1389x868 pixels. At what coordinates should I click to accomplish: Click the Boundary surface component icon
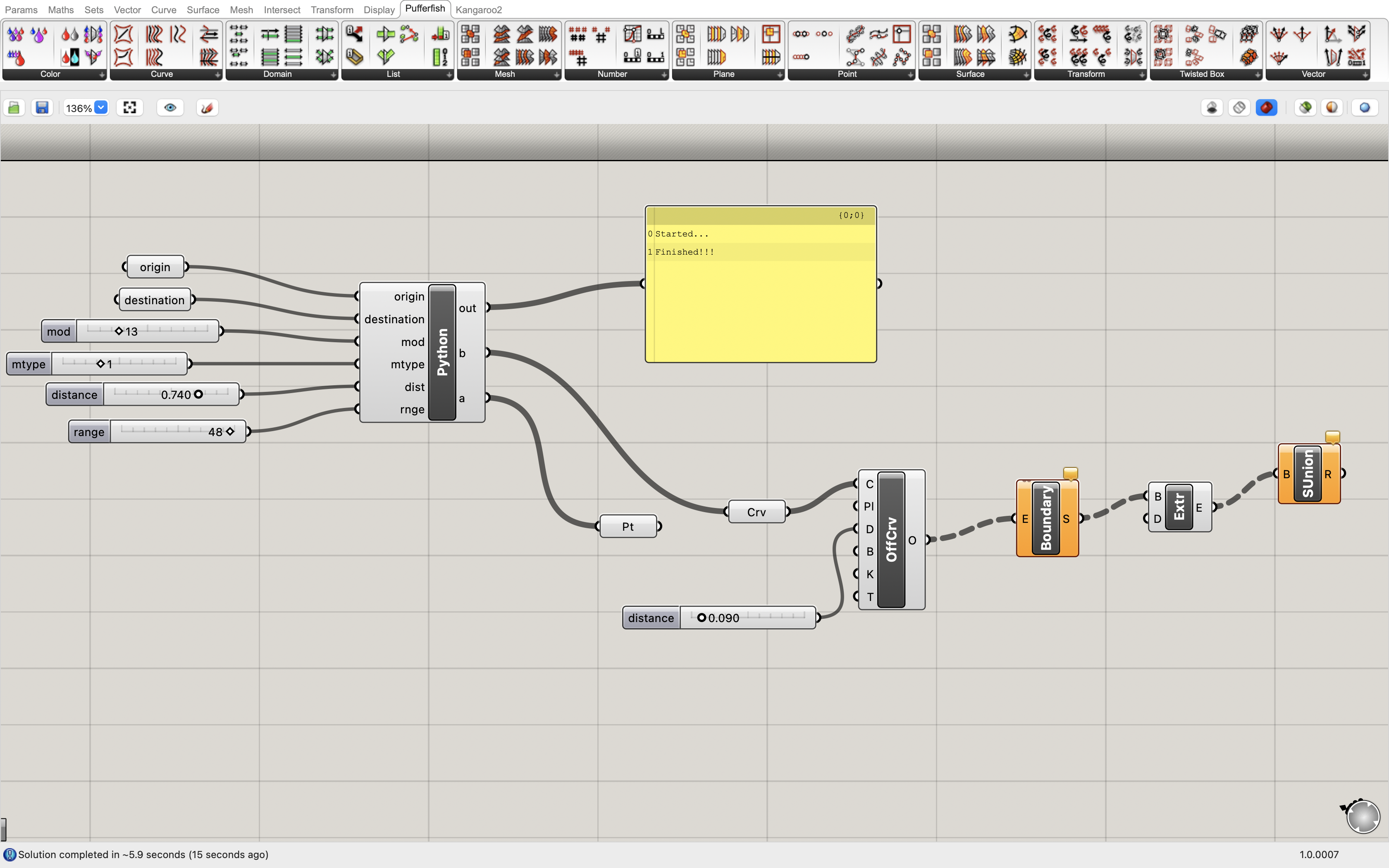(1046, 517)
